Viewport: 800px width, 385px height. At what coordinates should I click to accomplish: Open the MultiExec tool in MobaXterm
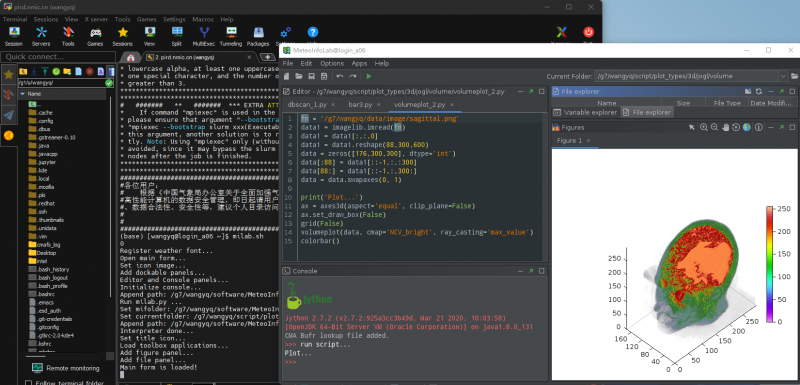tap(204, 37)
